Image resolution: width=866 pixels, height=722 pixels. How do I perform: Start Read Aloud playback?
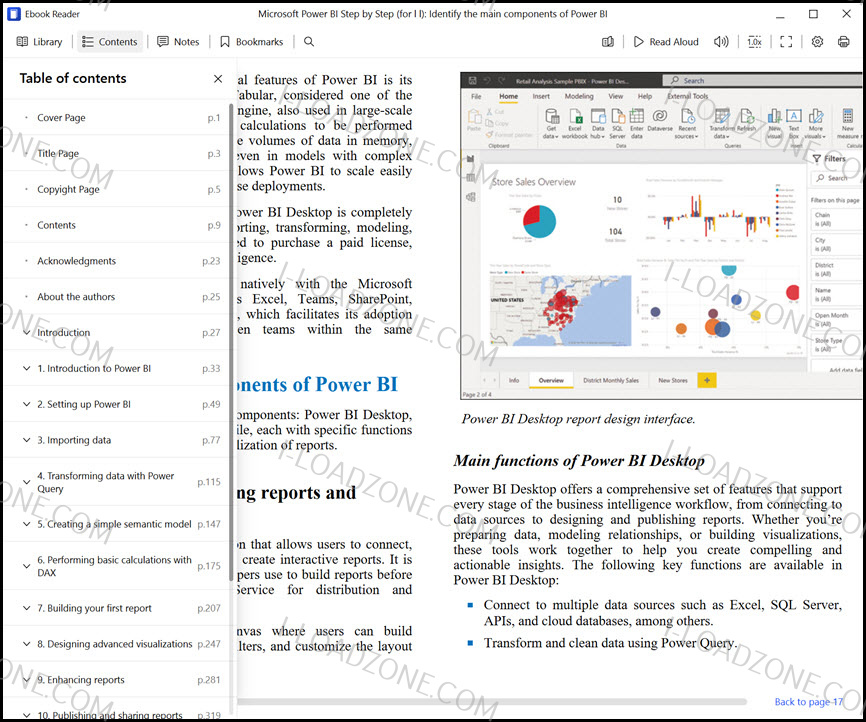666,41
